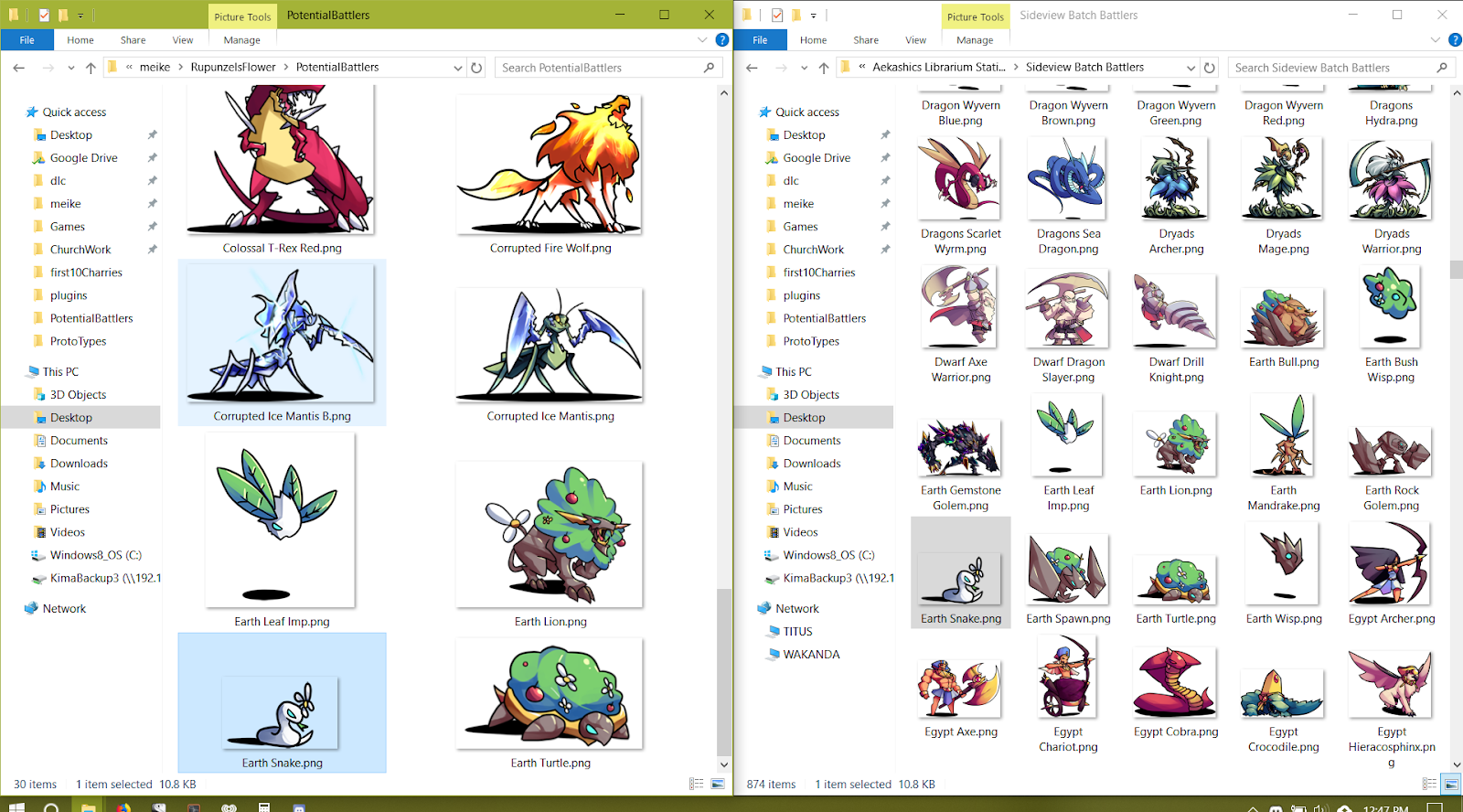Viewport: 1463px width, 812px height.
Task: Expand the ribbon in Sideview Batch Battlers window
Action: click(x=1435, y=40)
